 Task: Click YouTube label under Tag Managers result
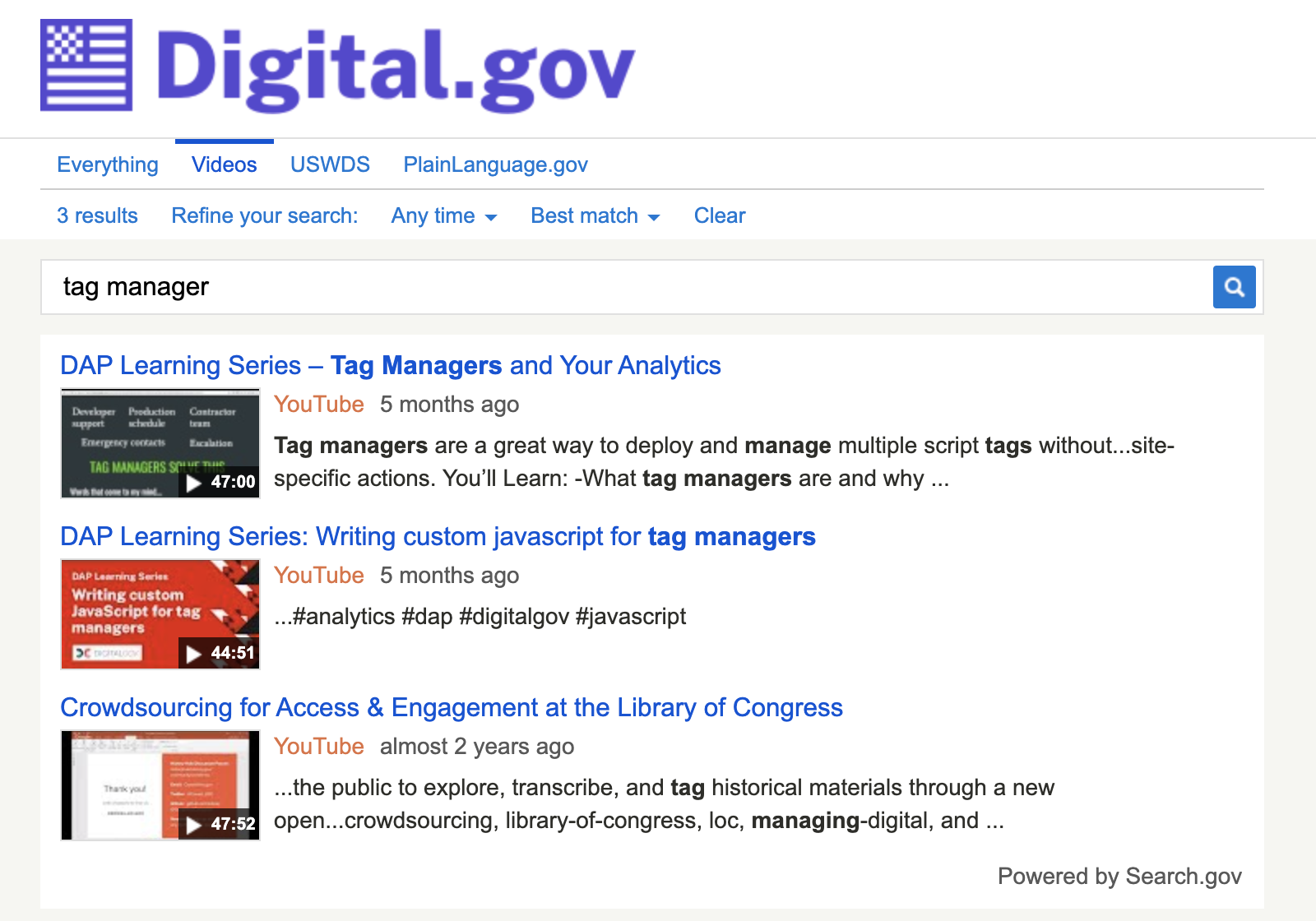318,405
